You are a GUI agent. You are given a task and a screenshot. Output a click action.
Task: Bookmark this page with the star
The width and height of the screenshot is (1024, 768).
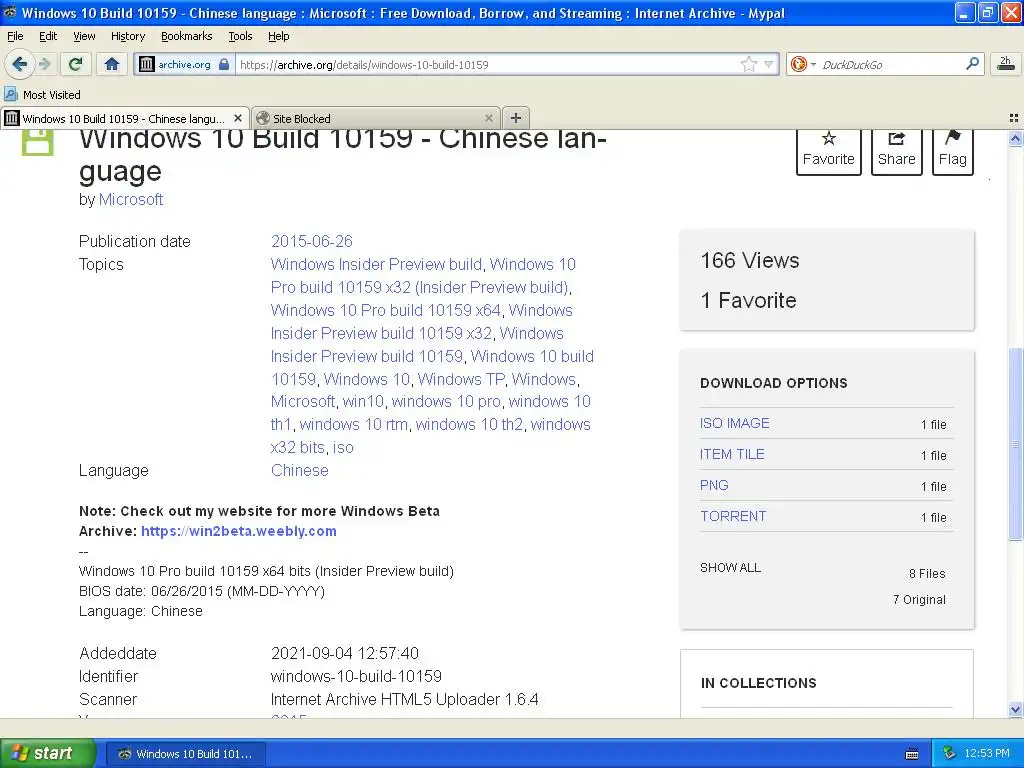748,64
